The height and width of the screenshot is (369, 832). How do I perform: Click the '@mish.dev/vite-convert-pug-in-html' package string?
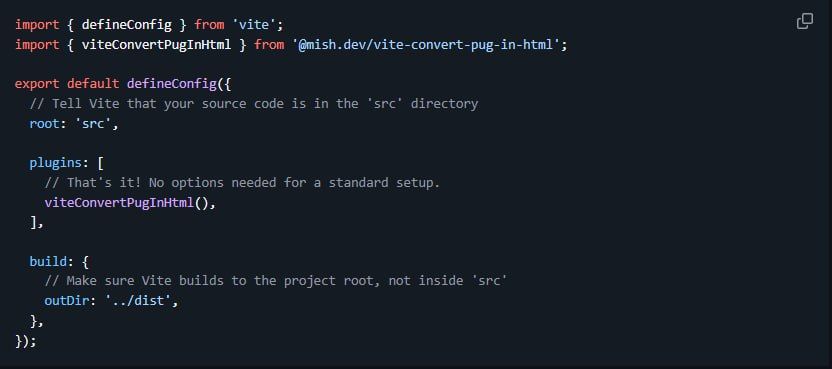426,45
